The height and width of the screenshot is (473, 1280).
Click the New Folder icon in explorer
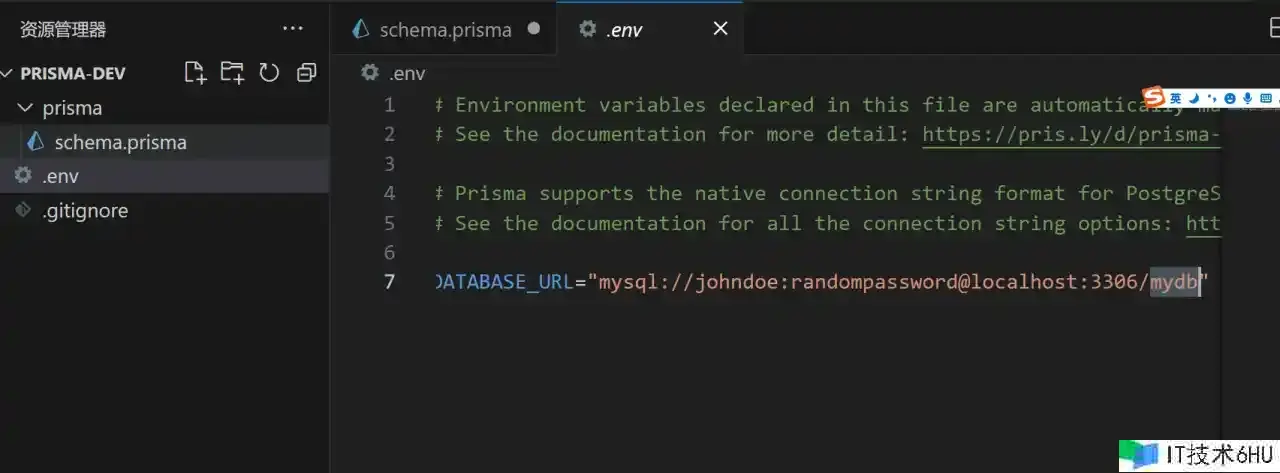(232, 72)
